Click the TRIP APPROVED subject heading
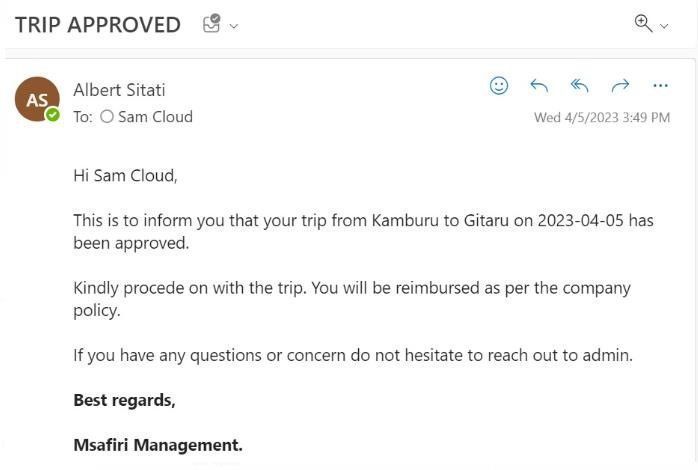 pyautogui.click(x=98, y=25)
